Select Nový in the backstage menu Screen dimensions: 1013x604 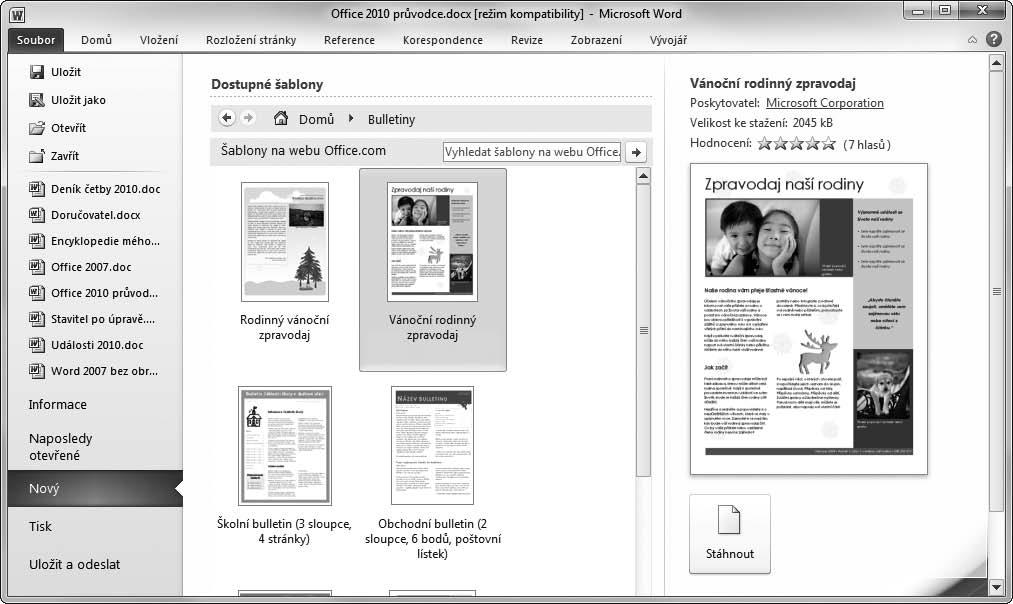[x=95, y=488]
